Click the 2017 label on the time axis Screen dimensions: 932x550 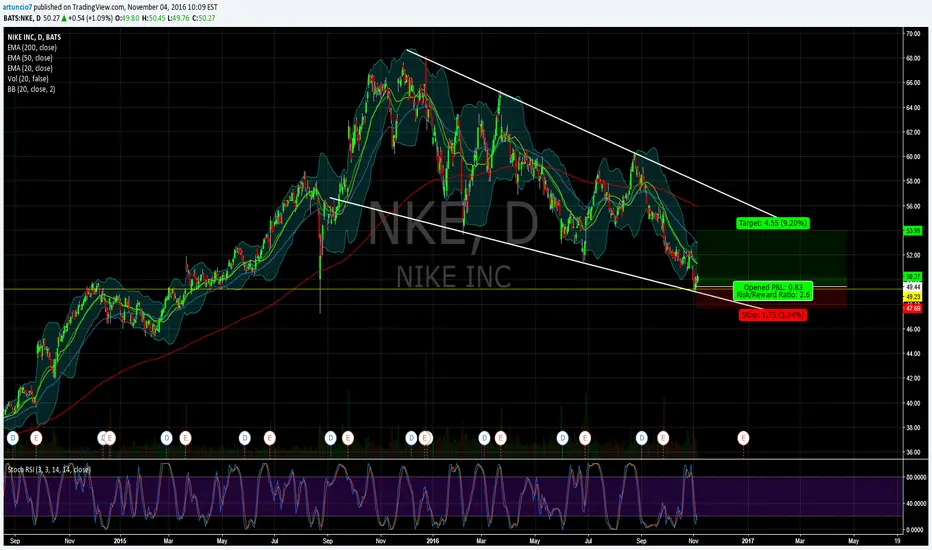click(x=748, y=541)
